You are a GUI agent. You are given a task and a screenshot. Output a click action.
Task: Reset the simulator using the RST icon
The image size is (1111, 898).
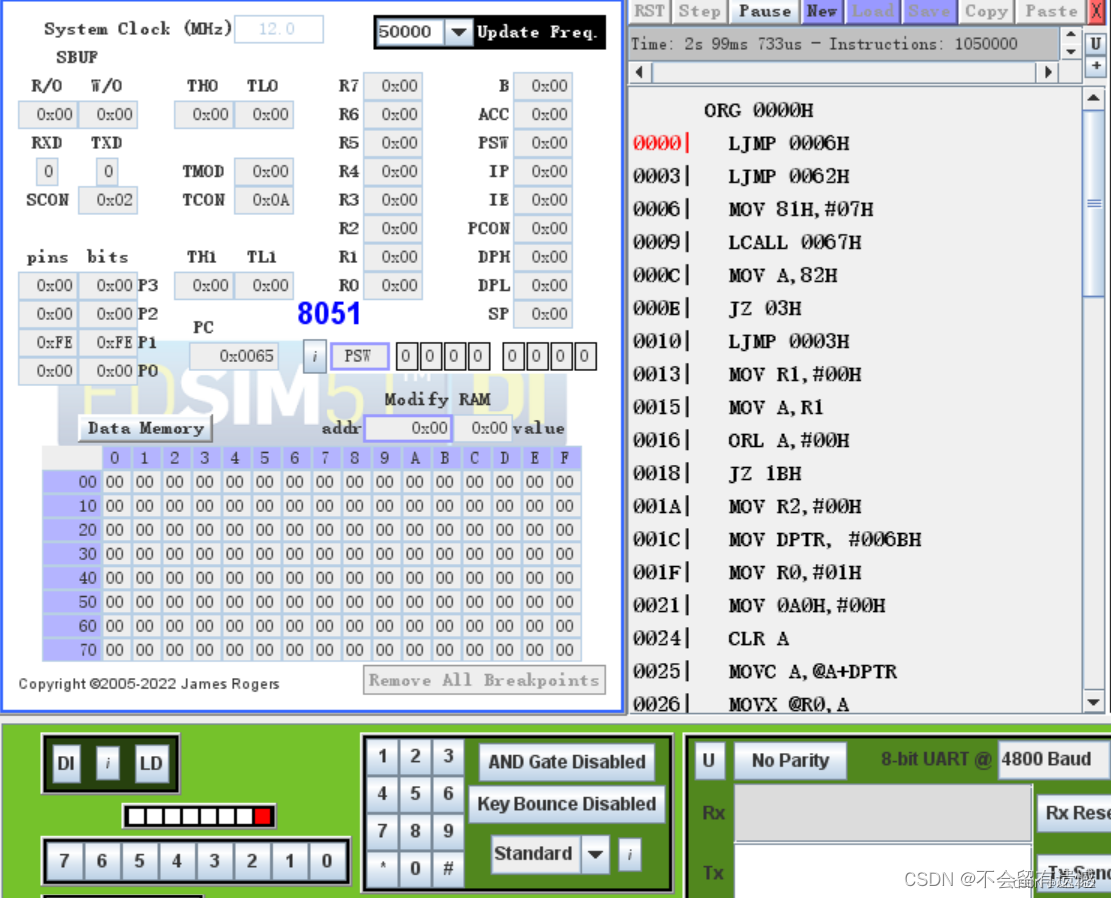[x=648, y=12]
